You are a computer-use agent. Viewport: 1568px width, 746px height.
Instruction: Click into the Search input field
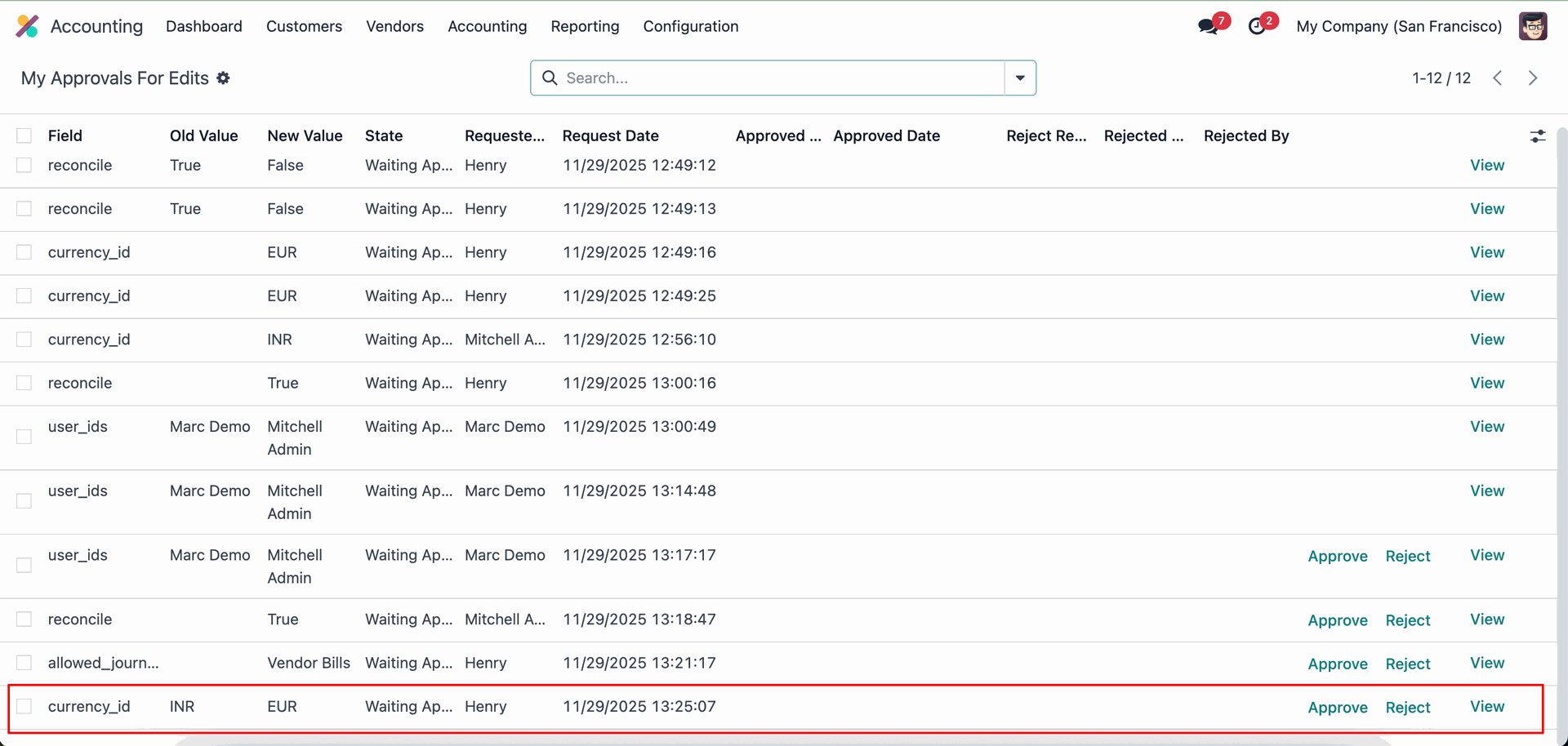[776, 78]
